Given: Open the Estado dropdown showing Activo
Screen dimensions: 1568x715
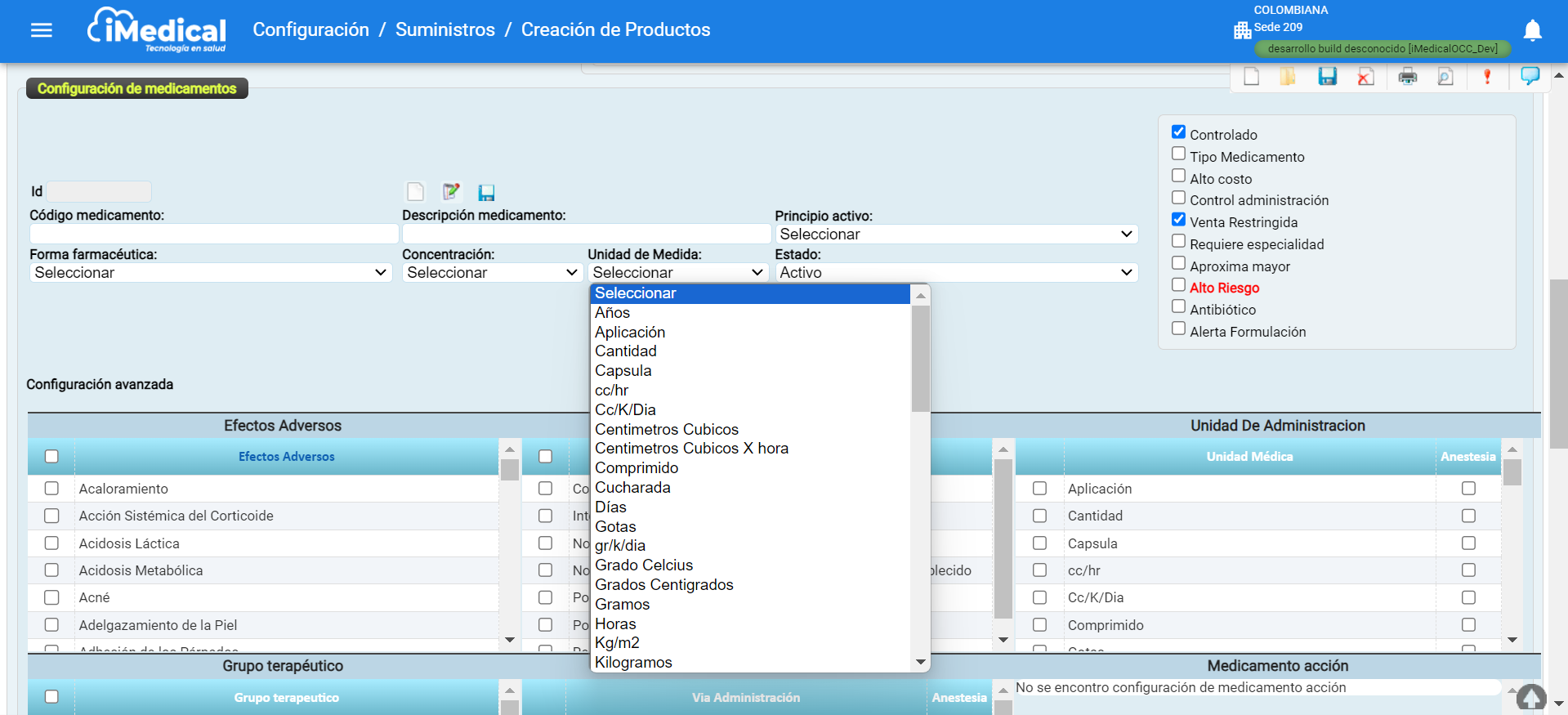Looking at the screenshot, I should pyautogui.click(x=955, y=273).
